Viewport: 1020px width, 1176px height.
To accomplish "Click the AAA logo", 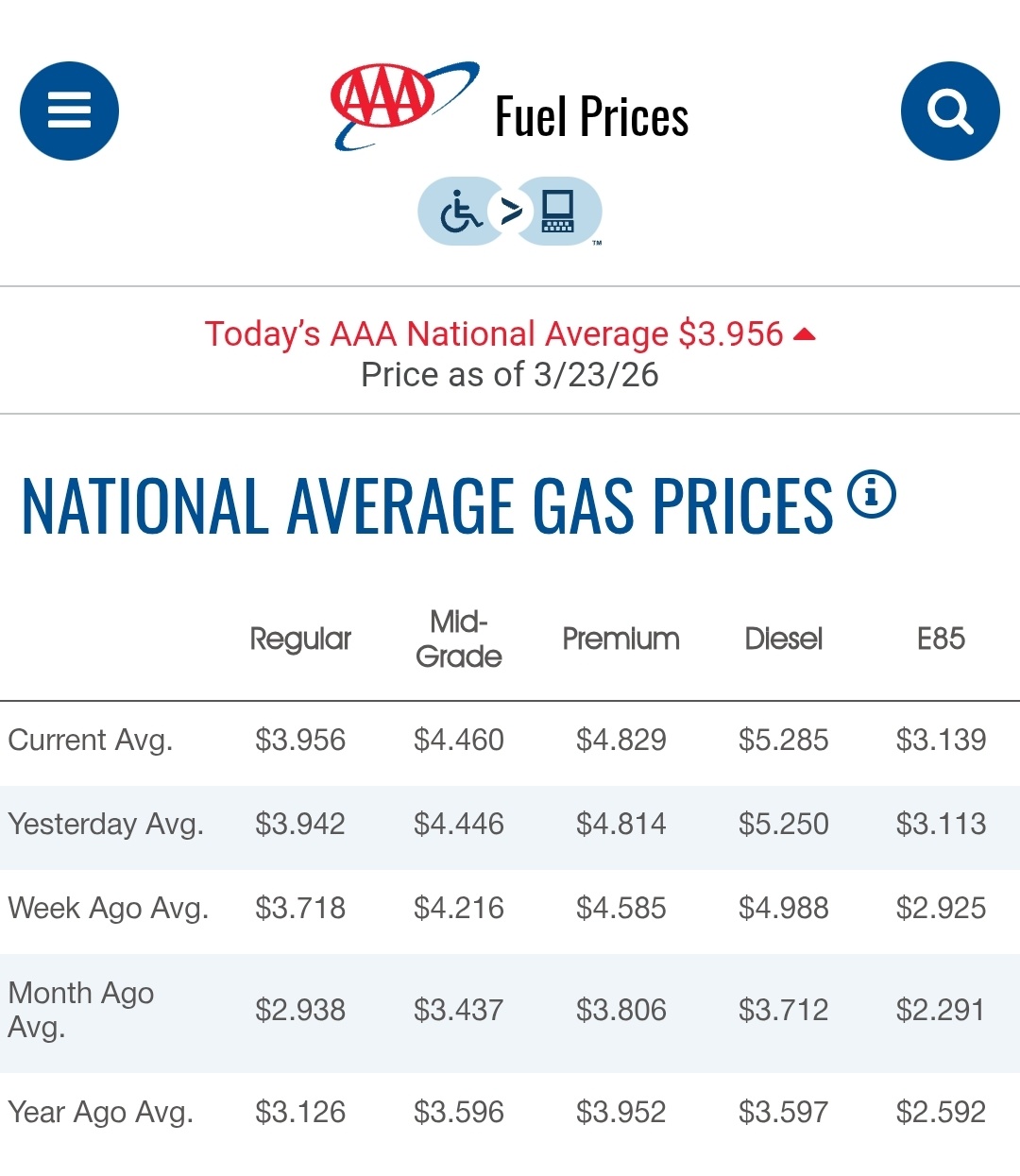I will click(401, 104).
